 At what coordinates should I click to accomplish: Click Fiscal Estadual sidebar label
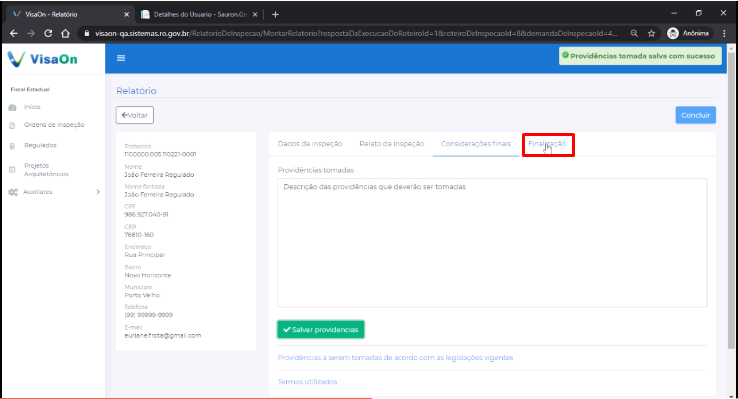pyautogui.click(x=30, y=89)
